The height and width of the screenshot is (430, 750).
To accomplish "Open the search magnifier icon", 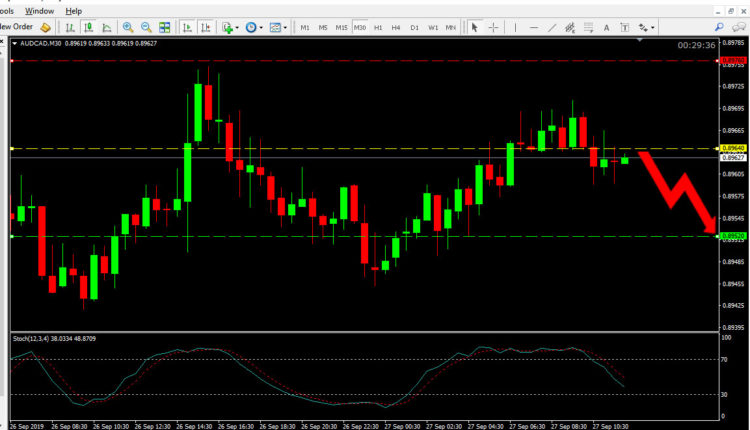I will 719,27.
